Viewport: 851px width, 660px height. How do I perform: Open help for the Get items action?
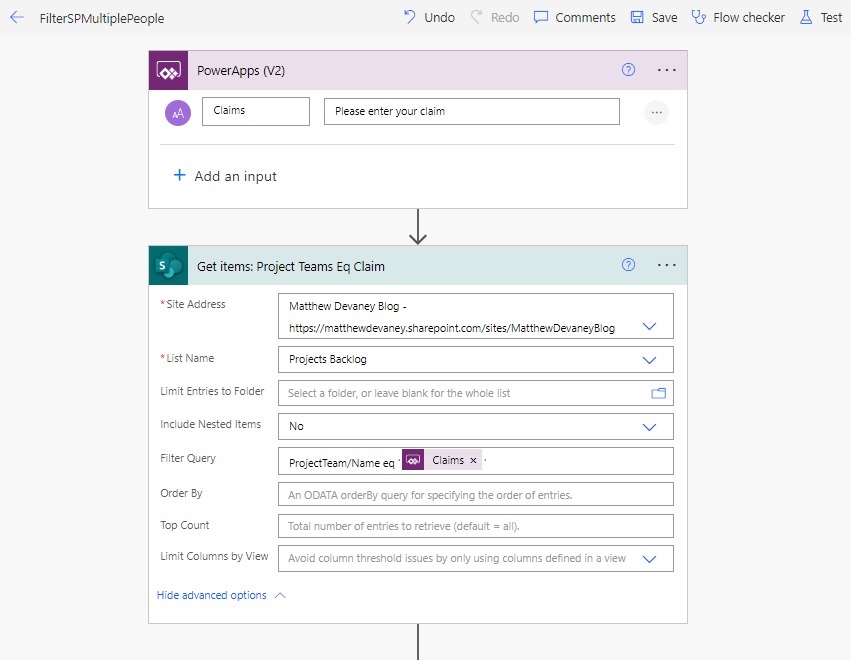[x=628, y=264]
